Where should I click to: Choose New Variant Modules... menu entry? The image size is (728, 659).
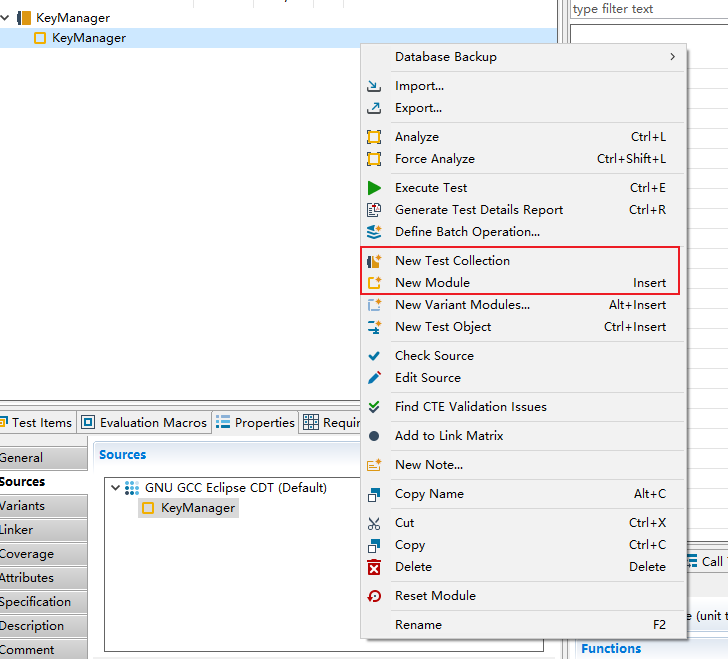coord(523,305)
